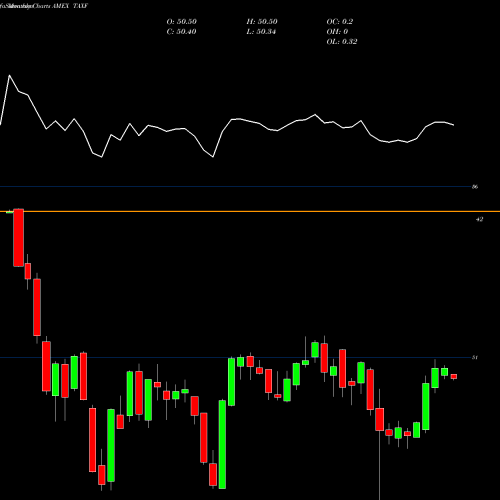
Task: Click the tallest red candle at far left
Action: pos(19,238)
